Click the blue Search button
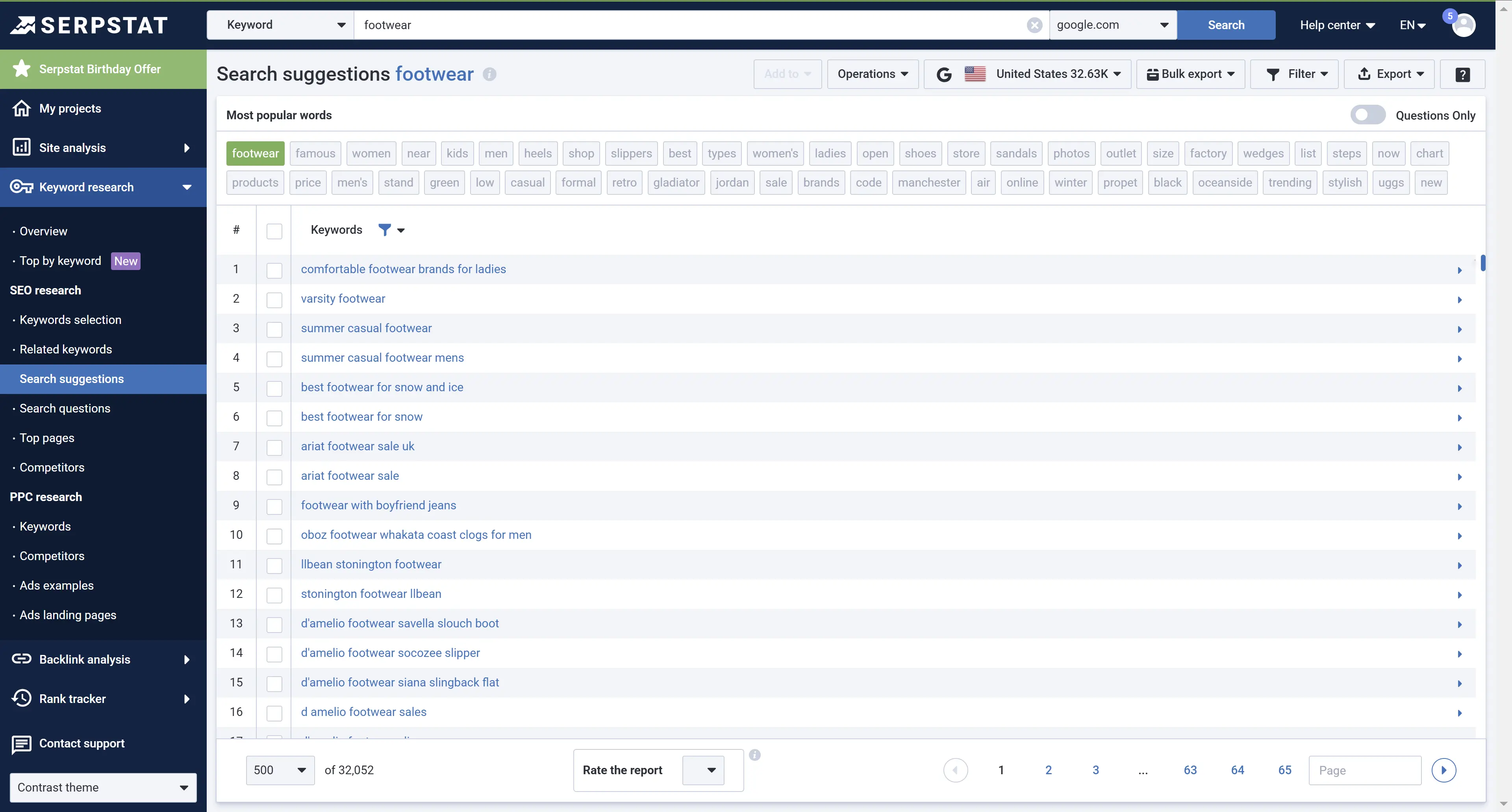 1226,25
